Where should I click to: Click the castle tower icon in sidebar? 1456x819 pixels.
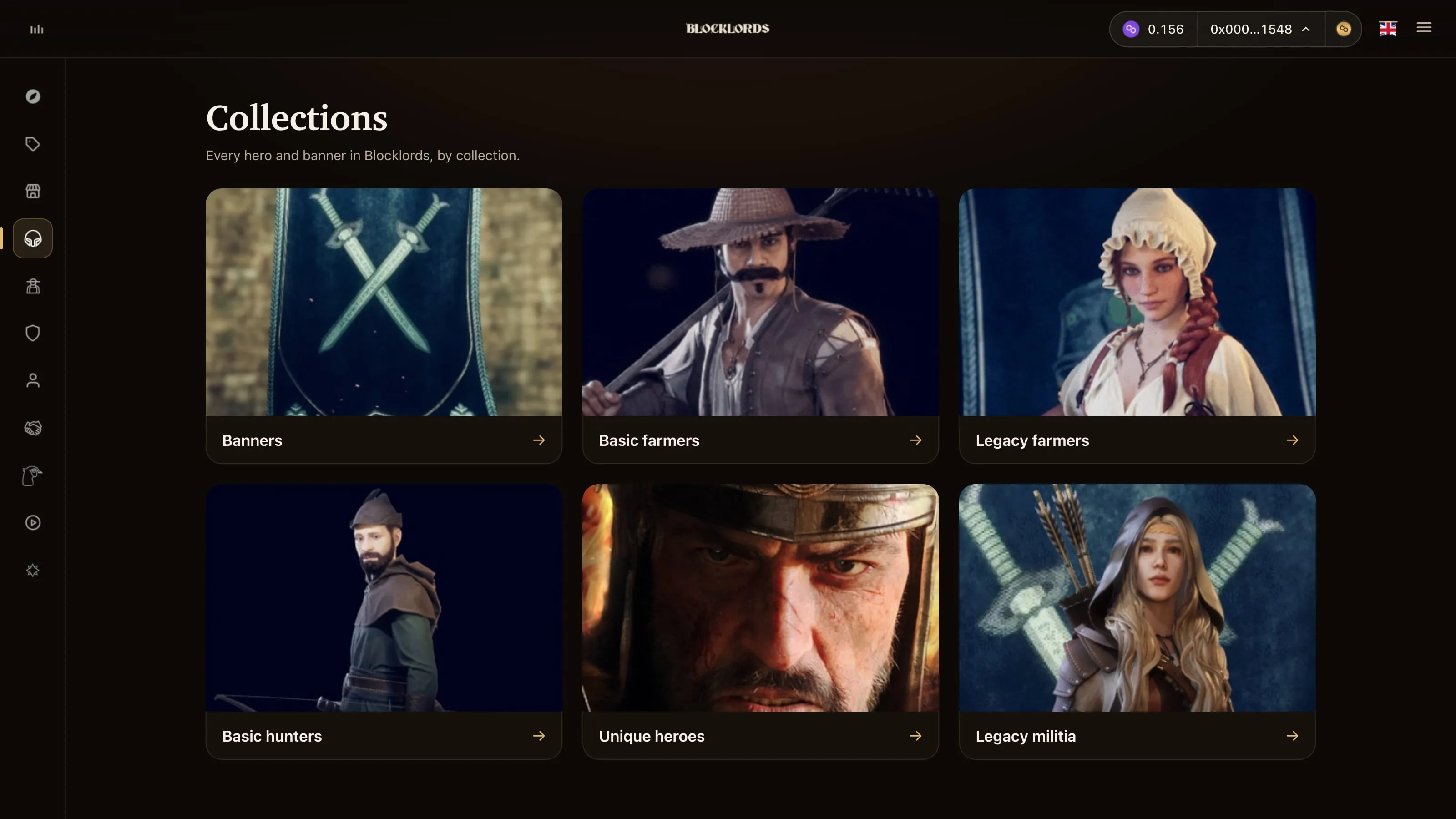coord(33,286)
